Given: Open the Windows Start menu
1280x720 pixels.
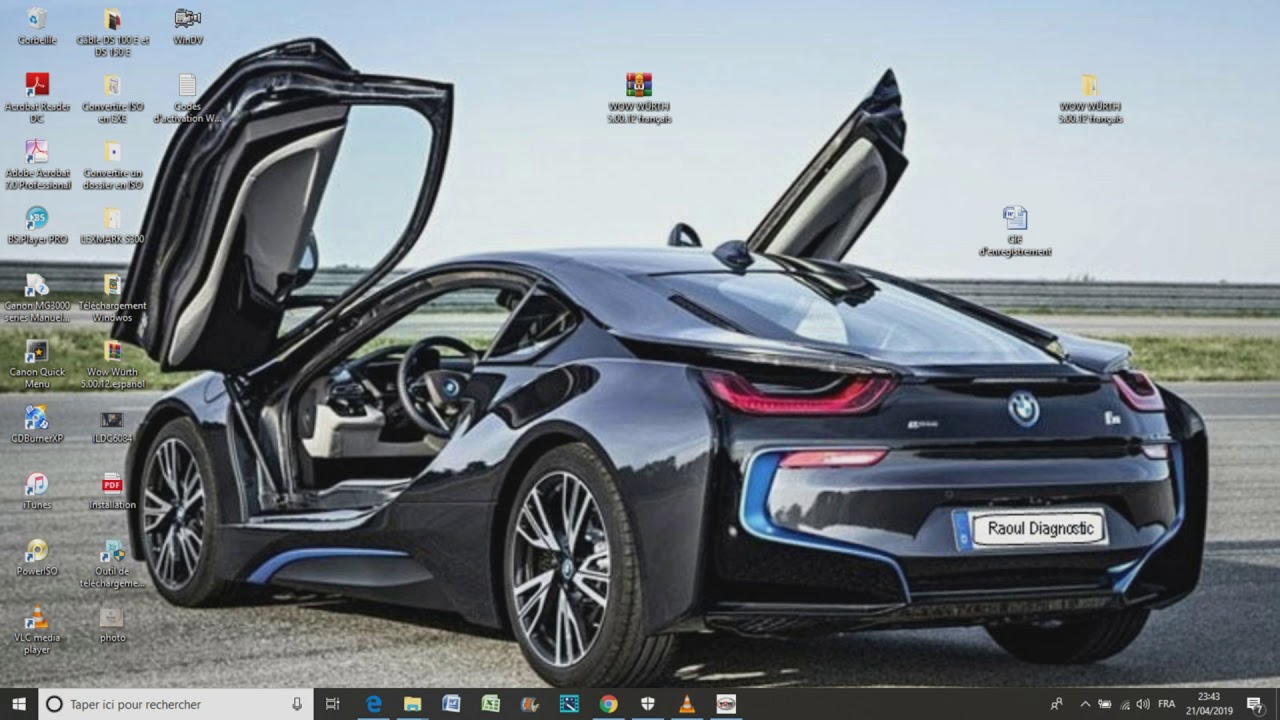Looking at the screenshot, I should point(19,704).
